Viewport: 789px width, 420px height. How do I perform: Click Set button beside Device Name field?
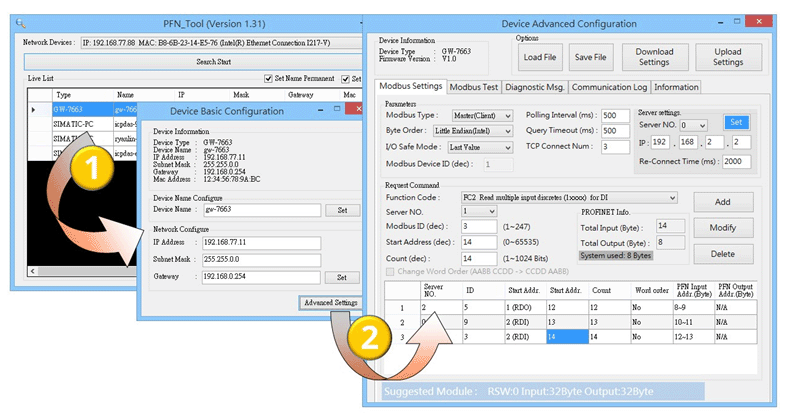click(342, 210)
